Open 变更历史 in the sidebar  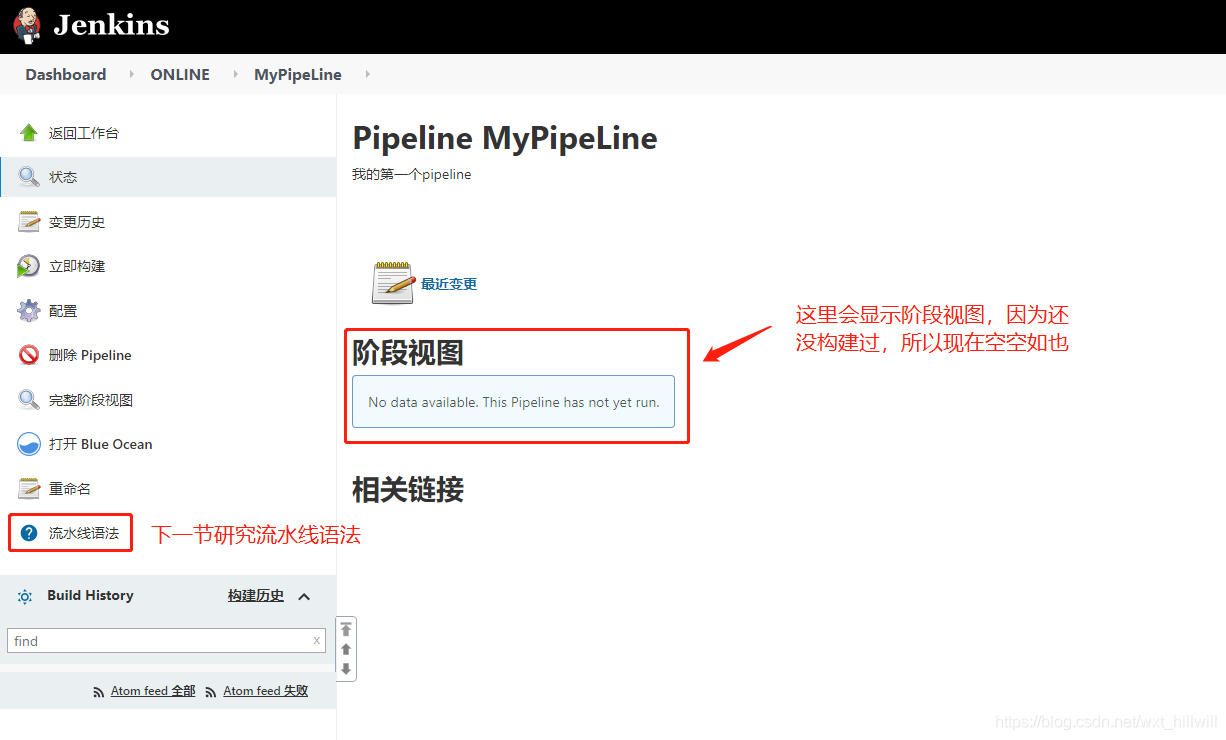[x=77, y=222]
